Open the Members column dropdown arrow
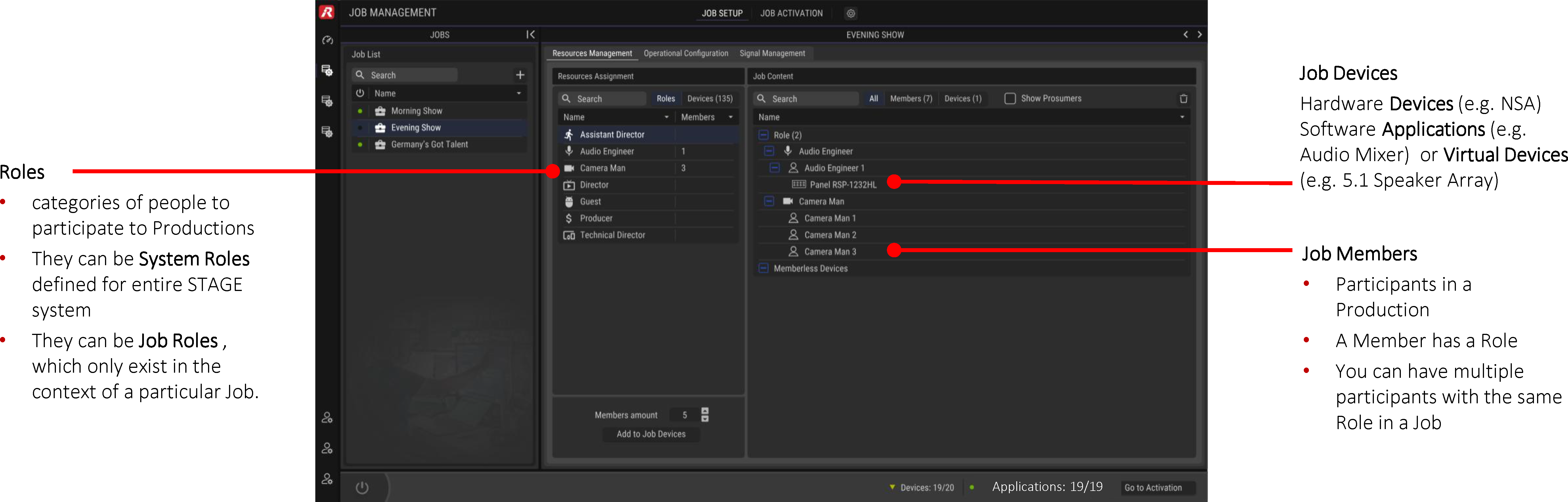Image resolution: width=1568 pixels, height=502 pixels. click(731, 117)
